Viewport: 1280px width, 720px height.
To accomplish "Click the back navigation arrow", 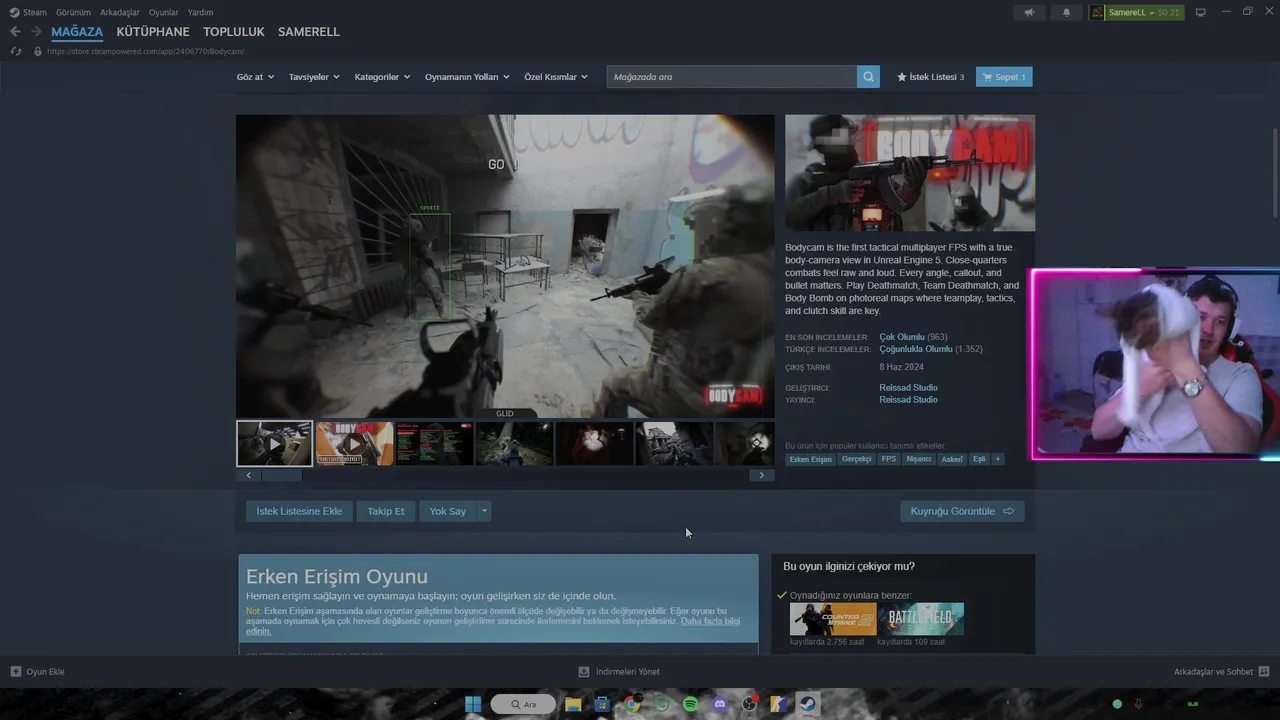I will (x=15, y=32).
